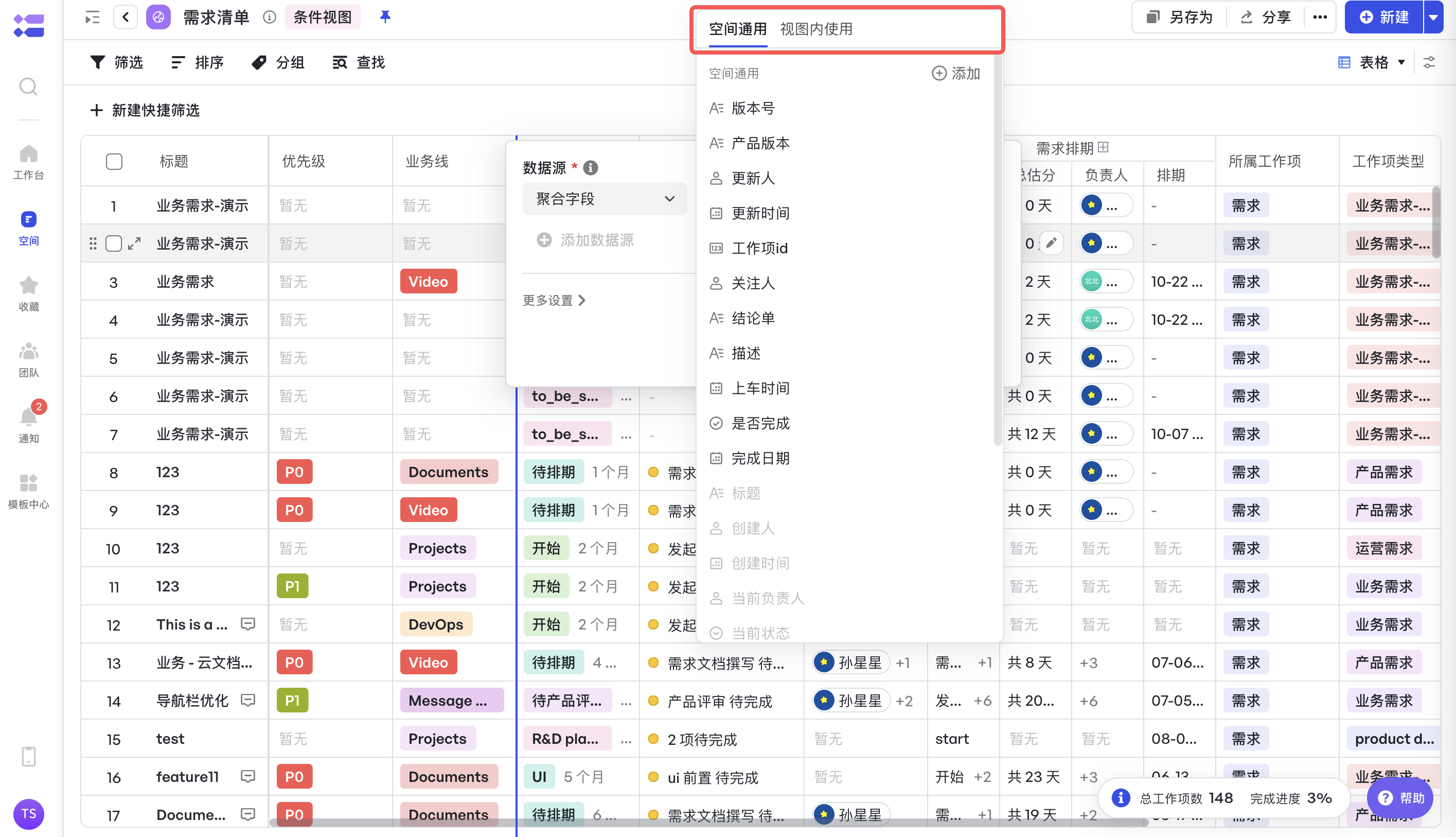
Task: Open the 查找 find tool
Action: coord(359,62)
